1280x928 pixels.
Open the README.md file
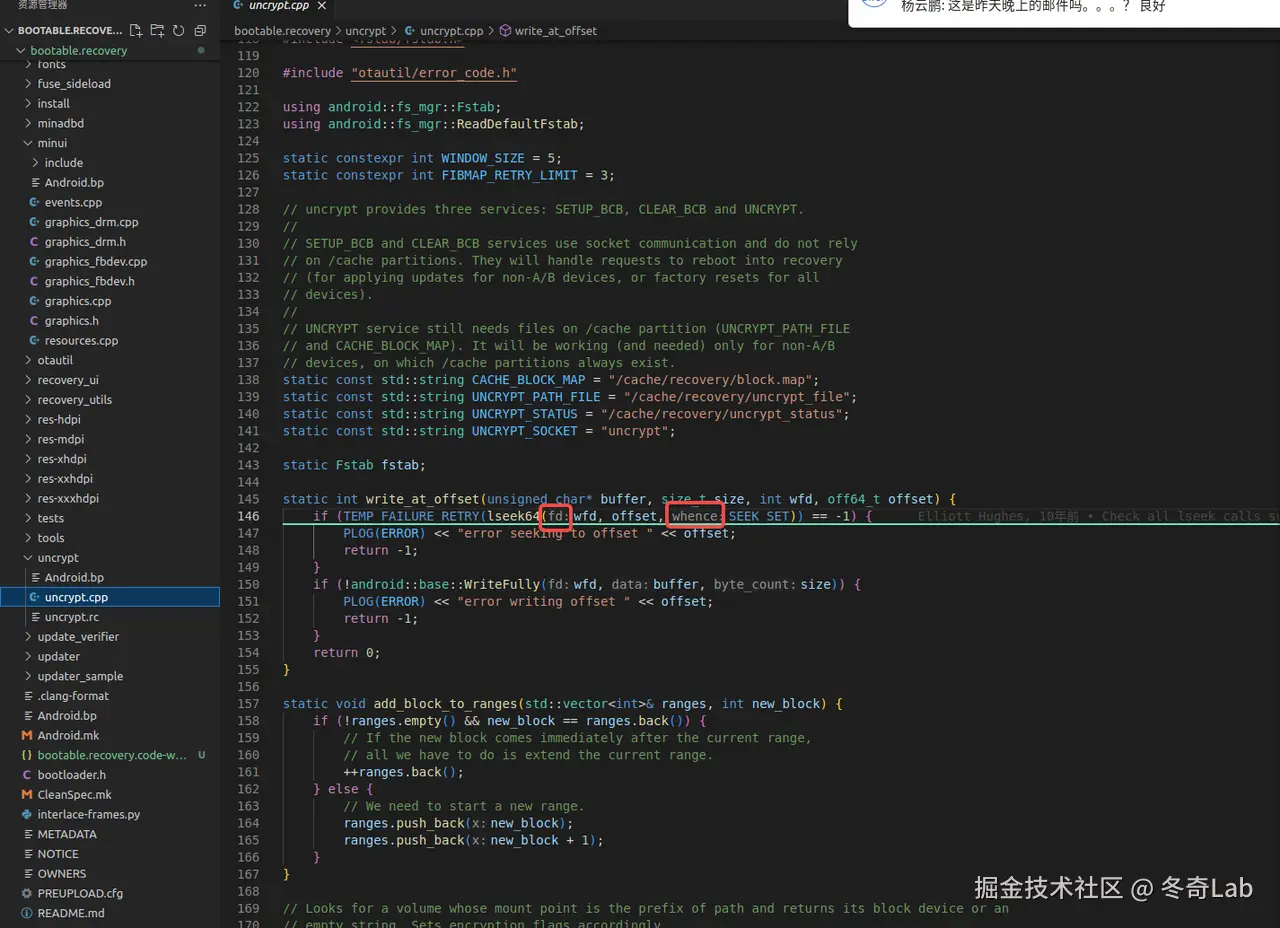[70, 913]
